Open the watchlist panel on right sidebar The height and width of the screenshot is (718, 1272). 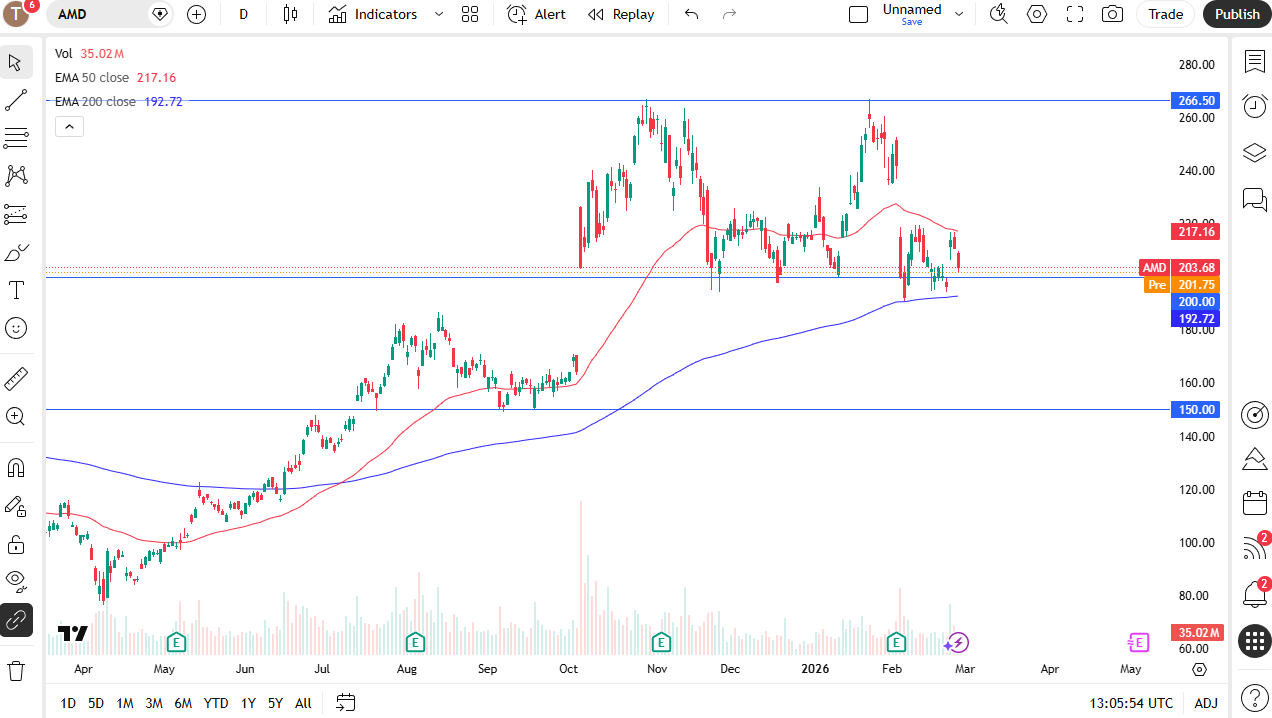point(1254,62)
